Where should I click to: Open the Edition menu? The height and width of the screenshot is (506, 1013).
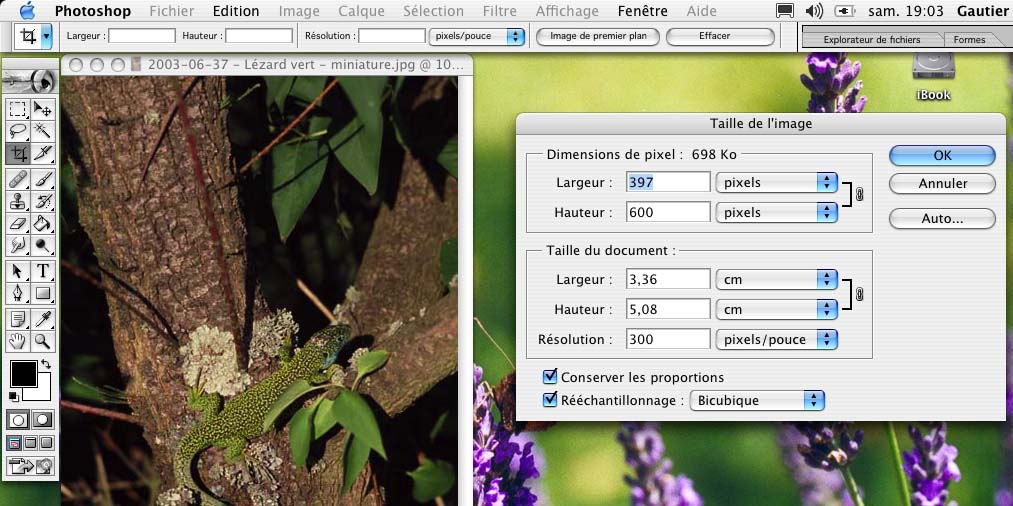coord(236,11)
